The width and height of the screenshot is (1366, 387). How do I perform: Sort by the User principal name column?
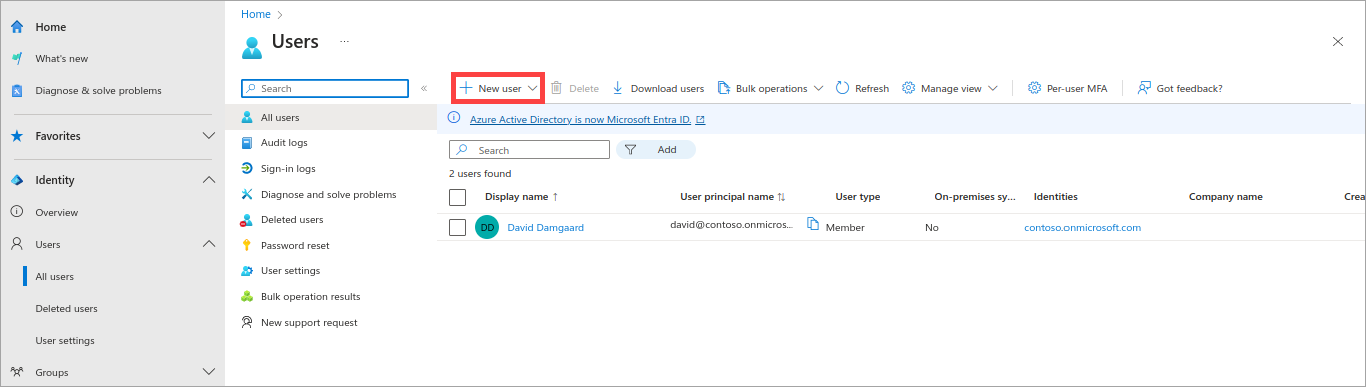[x=733, y=197]
